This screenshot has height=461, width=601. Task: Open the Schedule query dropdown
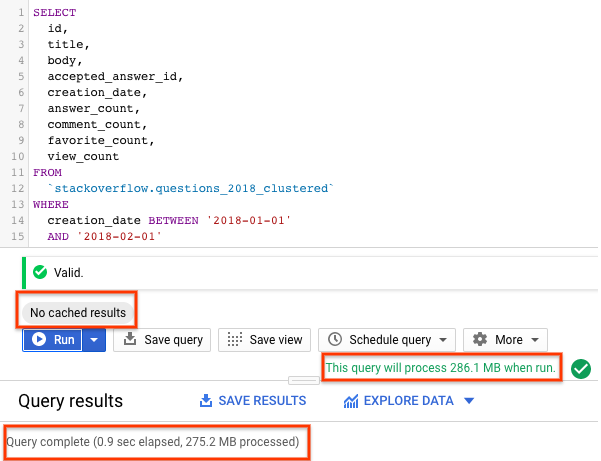(388, 339)
